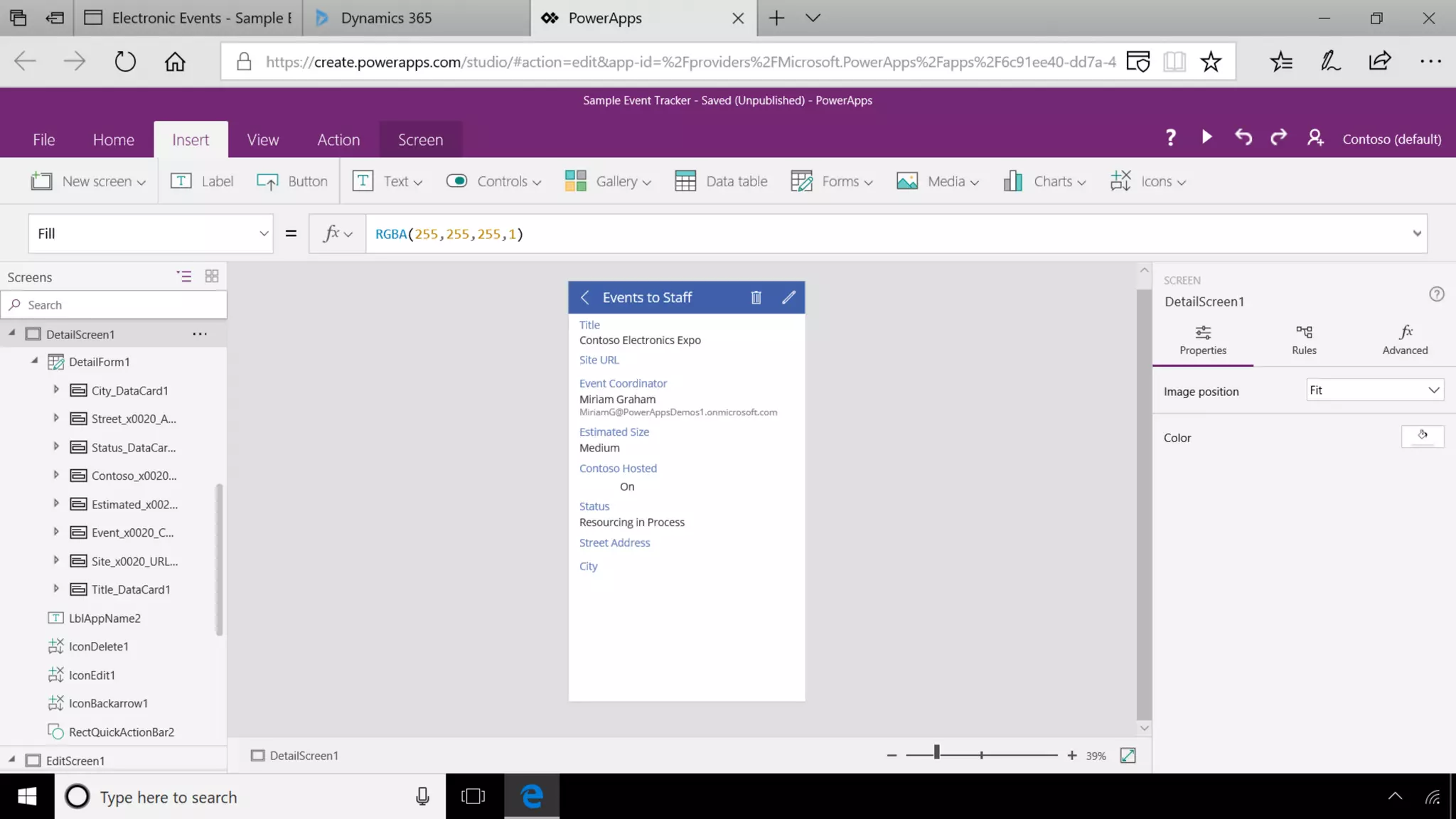Click the pencil edit icon in app header
This screenshot has height=819, width=1456.
[x=788, y=298]
